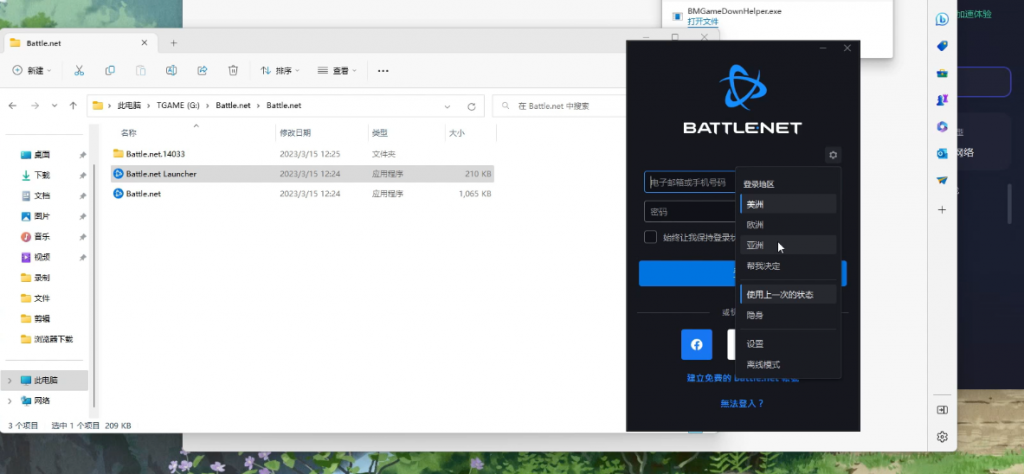Select the Battle.net Launcher file
Viewport: 1024px width, 474px height.
coord(302,174)
